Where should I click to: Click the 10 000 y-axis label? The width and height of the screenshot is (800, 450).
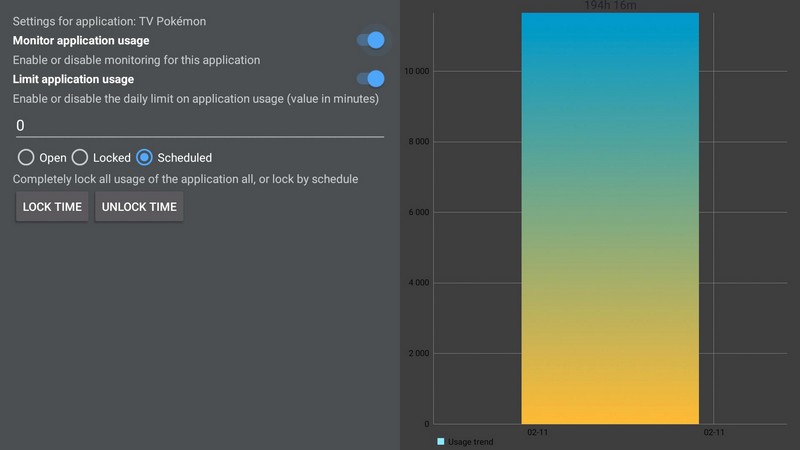coord(416,71)
